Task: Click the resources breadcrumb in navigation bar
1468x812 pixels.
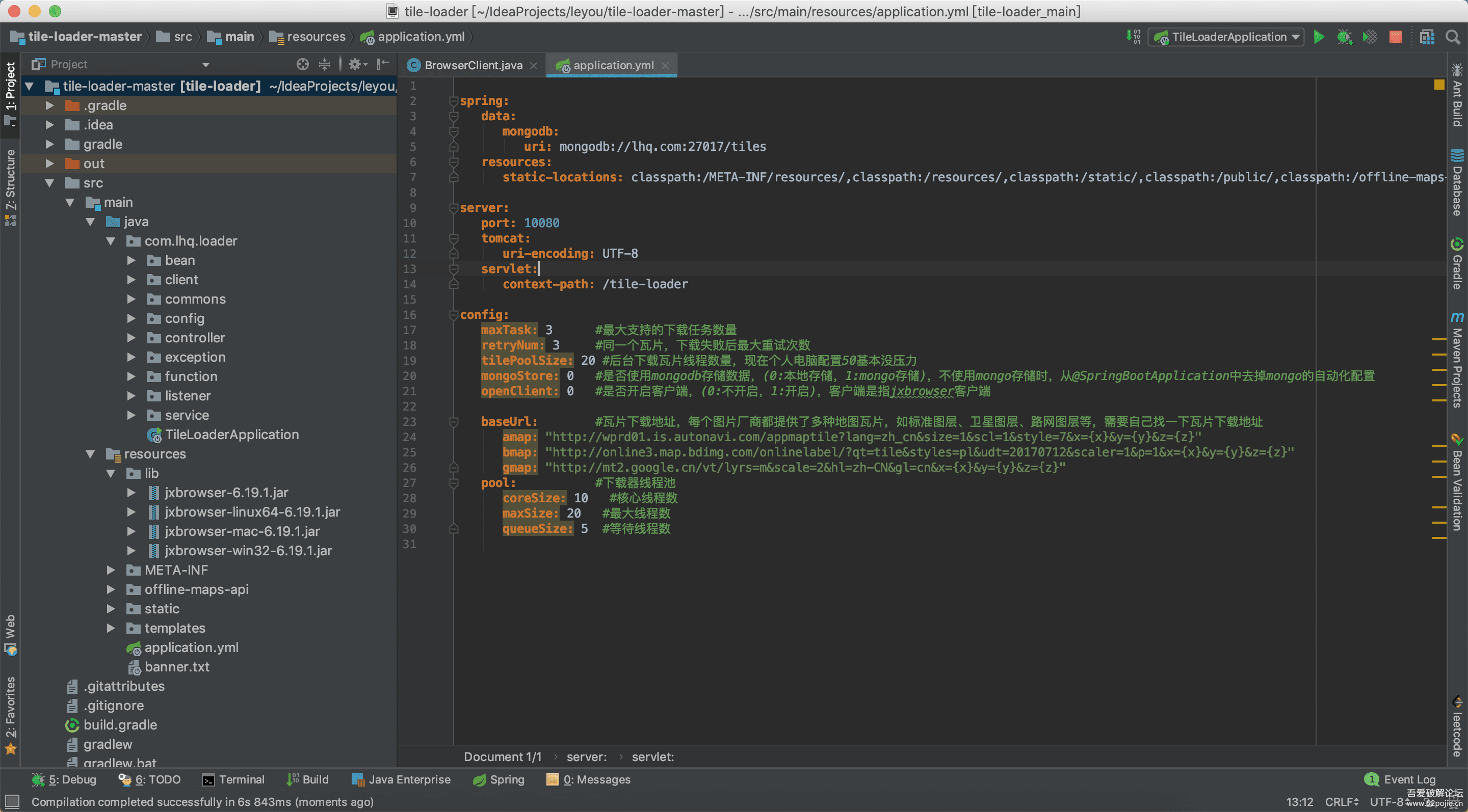Action: 315,37
